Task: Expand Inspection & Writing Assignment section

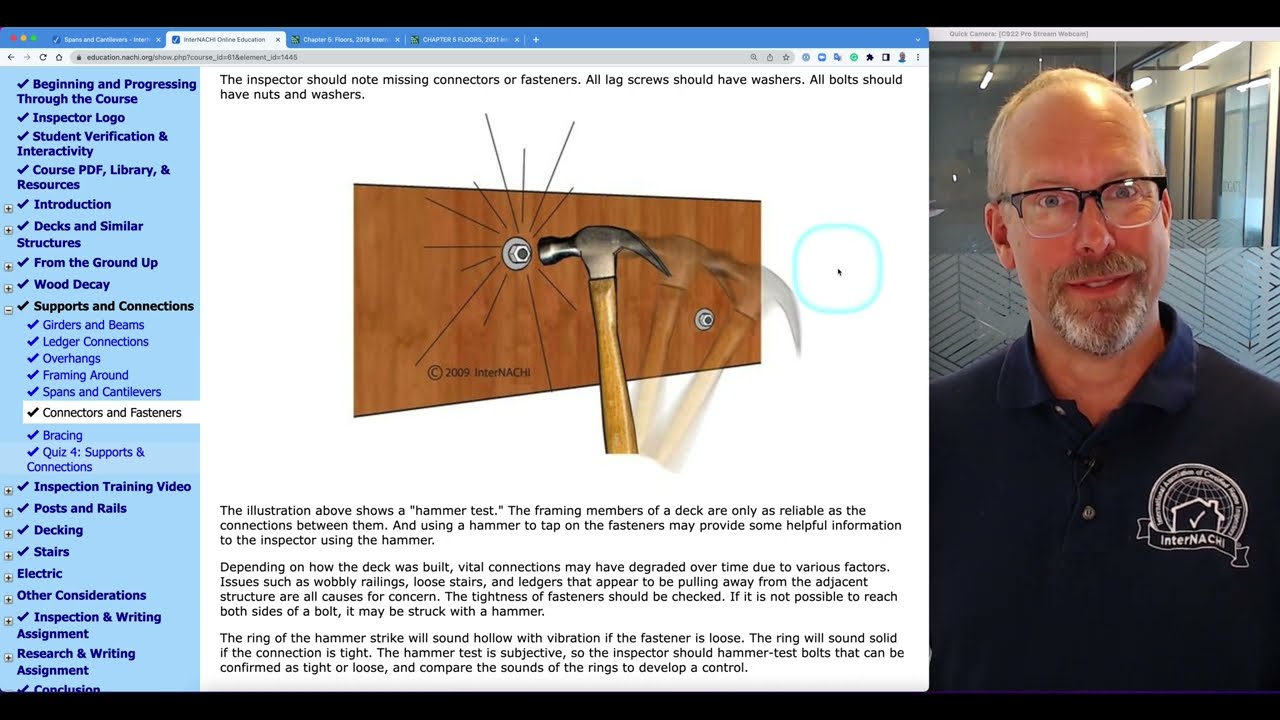Action: (x=9, y=621)
